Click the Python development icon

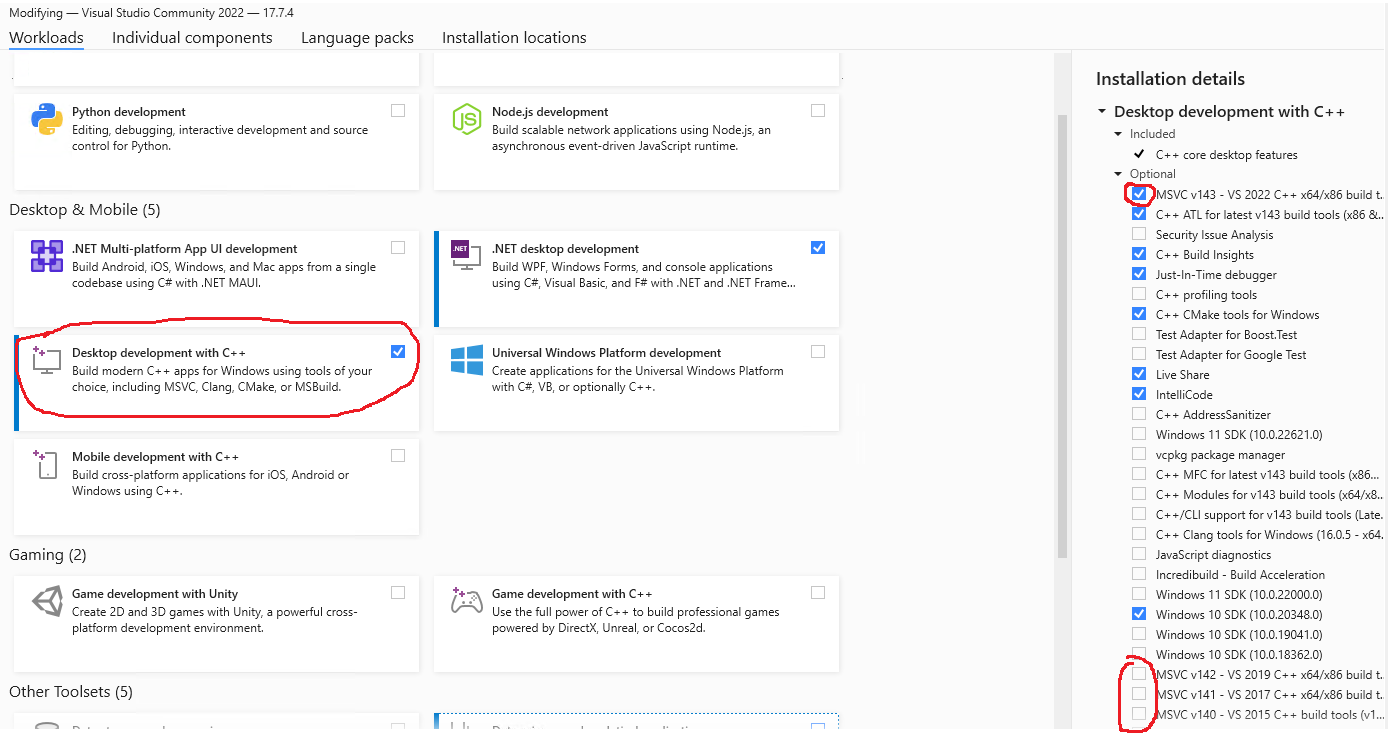(x=47, y=119)
